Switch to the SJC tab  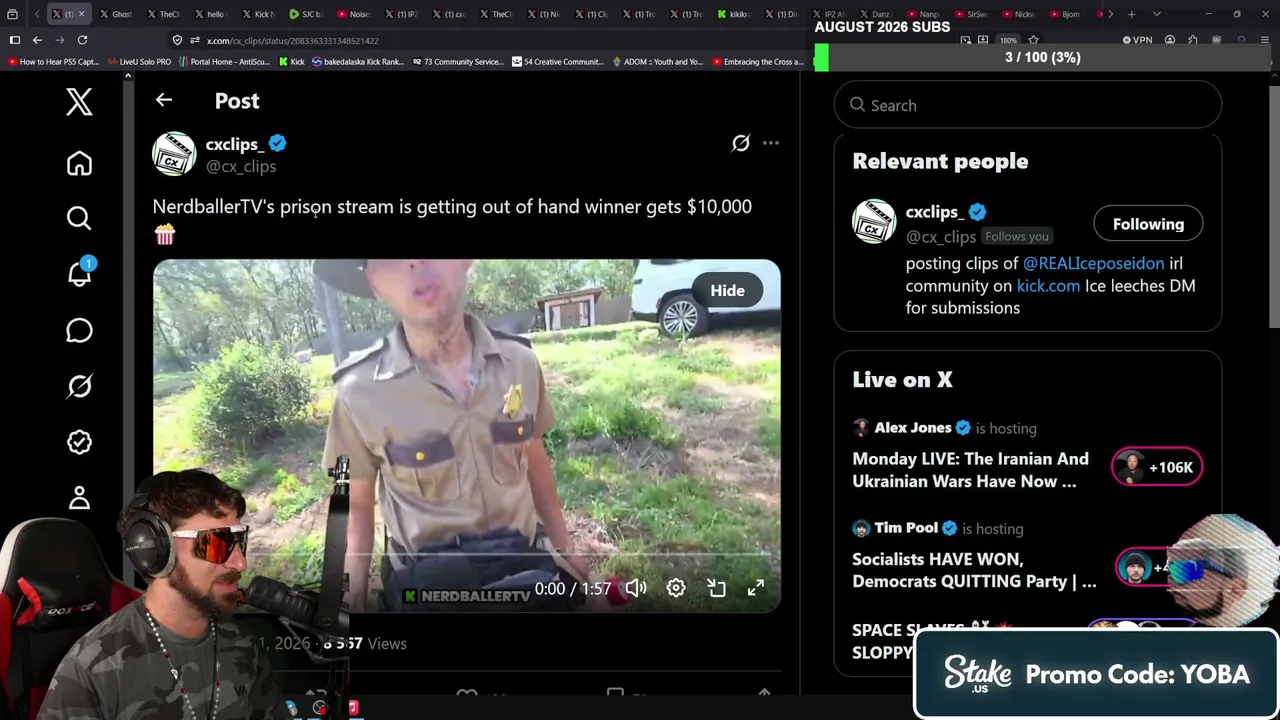305,14
